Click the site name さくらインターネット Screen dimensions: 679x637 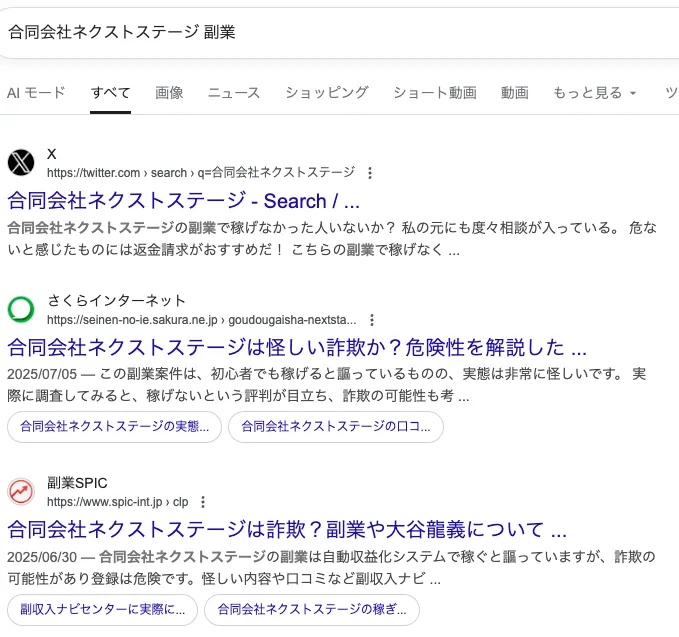116,300
